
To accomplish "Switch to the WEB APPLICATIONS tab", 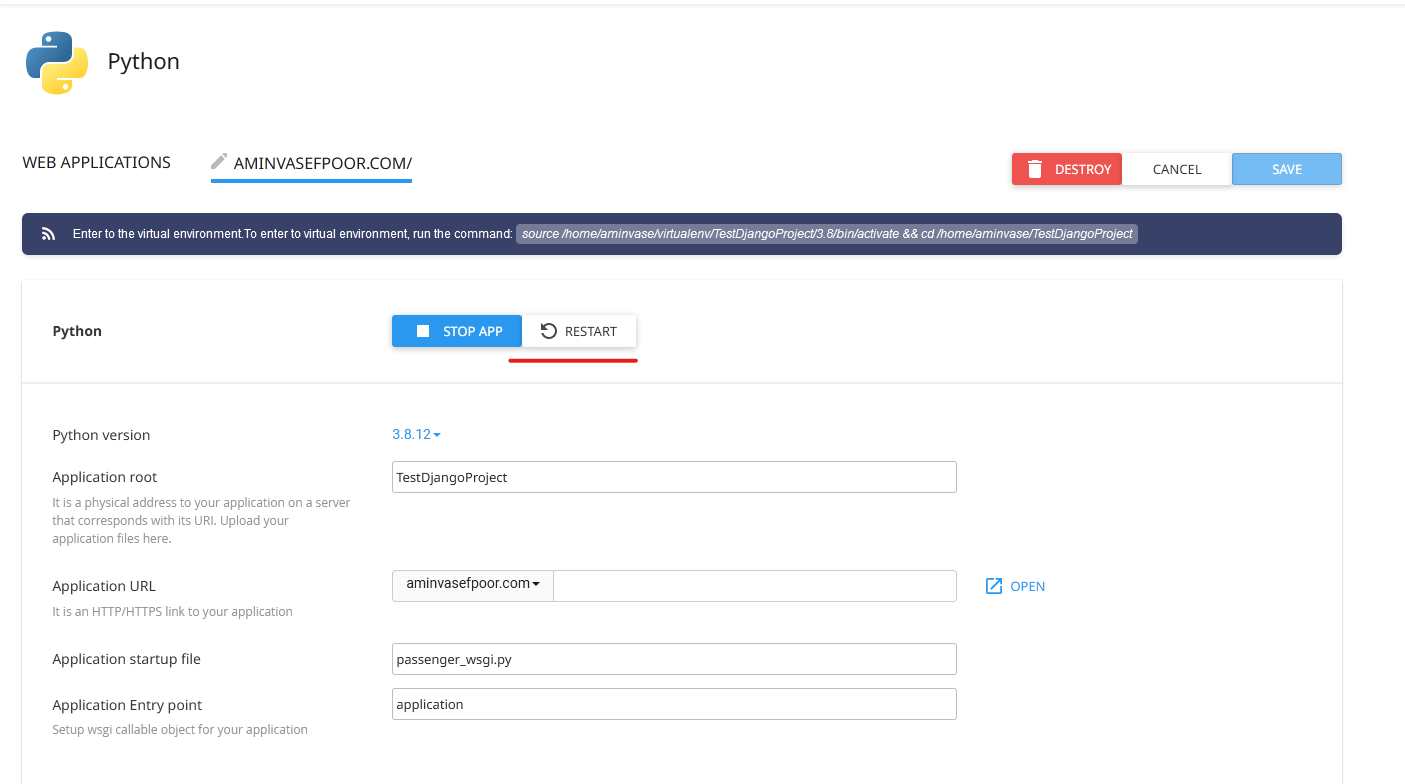I will click(96, 162).
